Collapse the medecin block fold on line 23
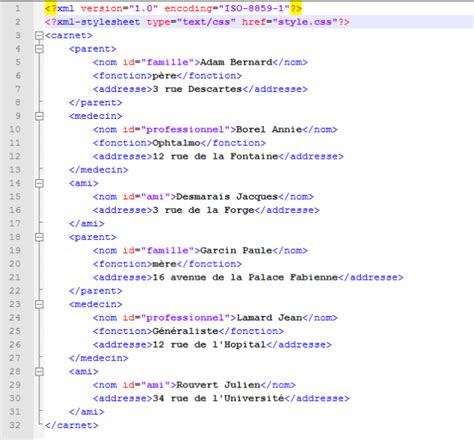 pos(39,304)
